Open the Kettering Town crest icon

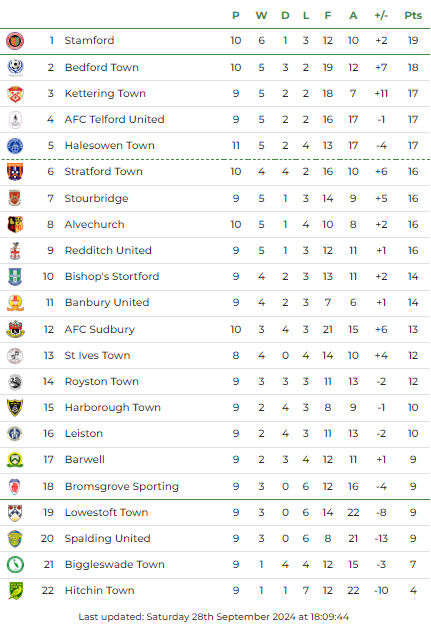[15, 94]
